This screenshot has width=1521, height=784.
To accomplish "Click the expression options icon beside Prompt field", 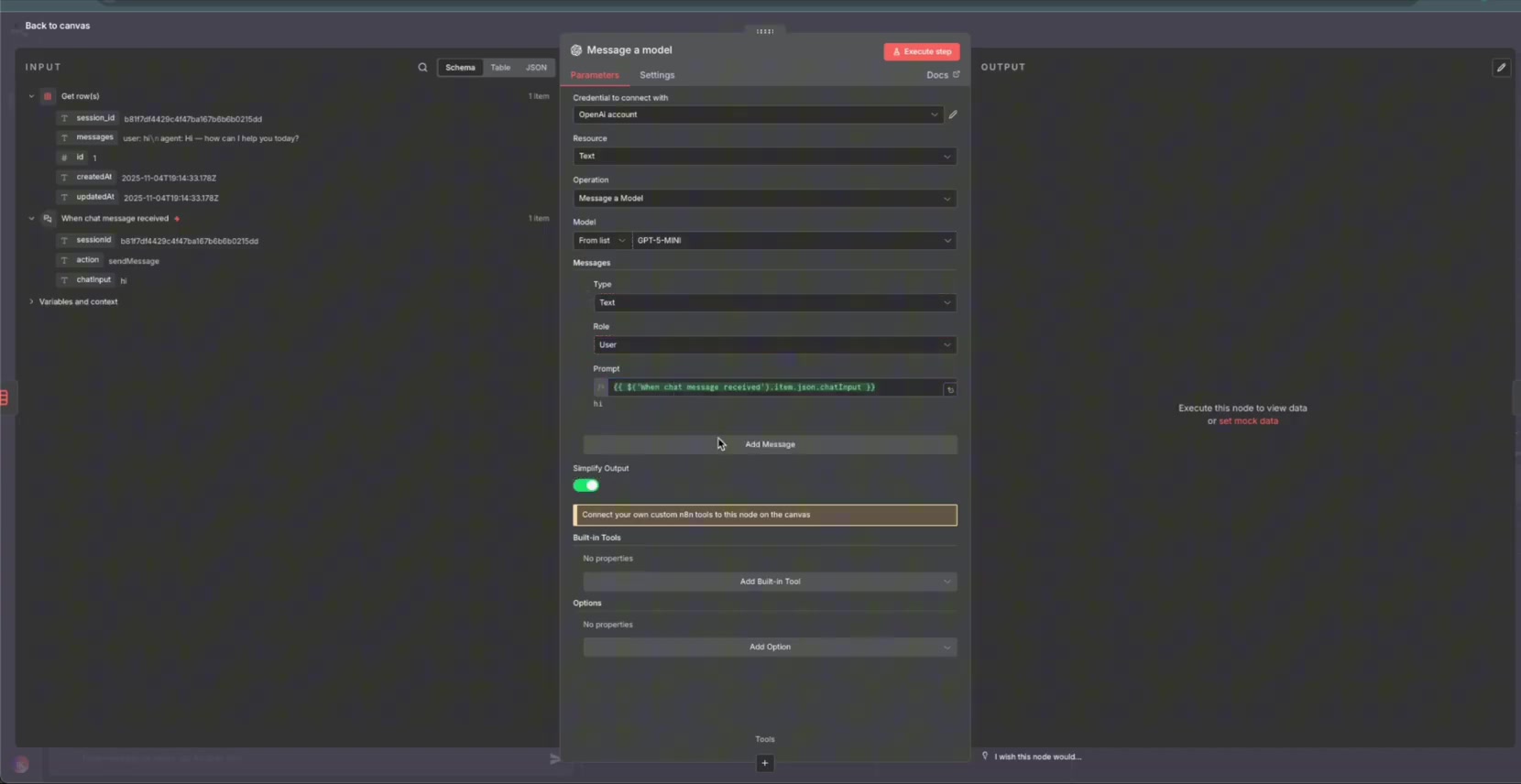I will pos(950,389).
